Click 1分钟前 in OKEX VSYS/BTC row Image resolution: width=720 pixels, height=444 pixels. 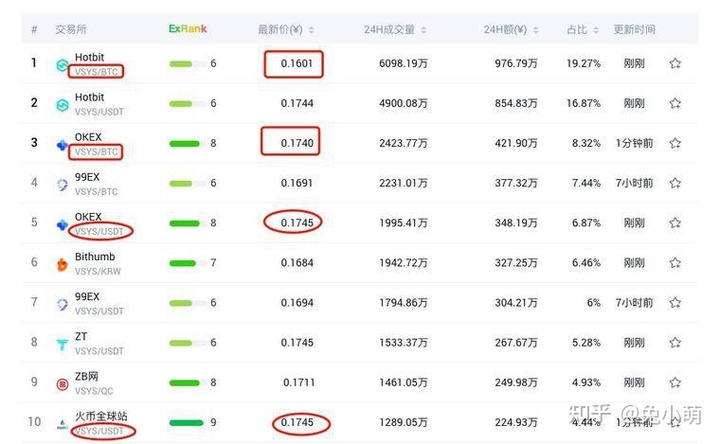coord(634,143)
